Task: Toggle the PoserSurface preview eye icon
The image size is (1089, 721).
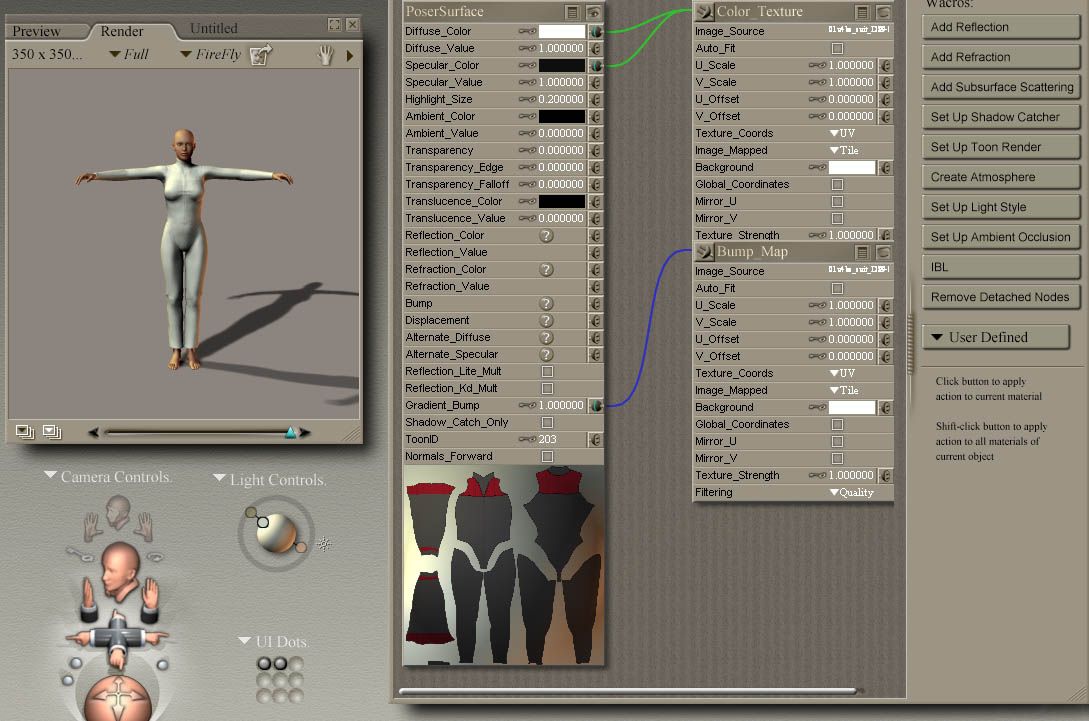Action: coord(594,12)
